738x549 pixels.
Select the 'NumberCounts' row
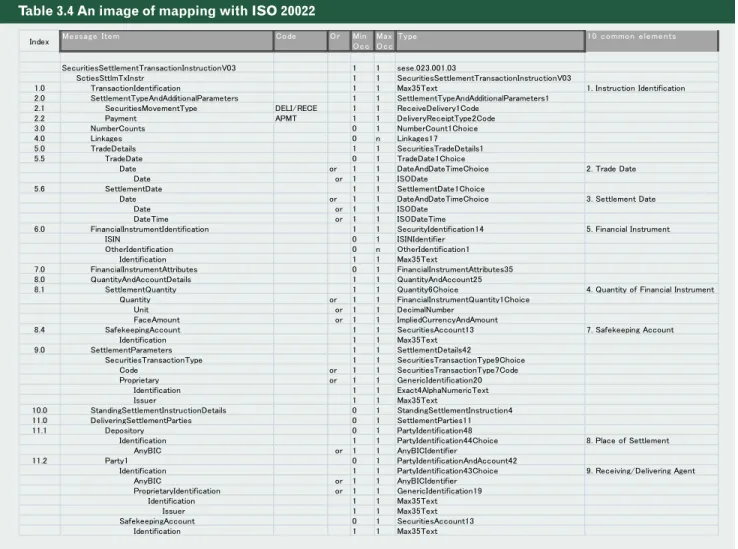click(118, 129)
